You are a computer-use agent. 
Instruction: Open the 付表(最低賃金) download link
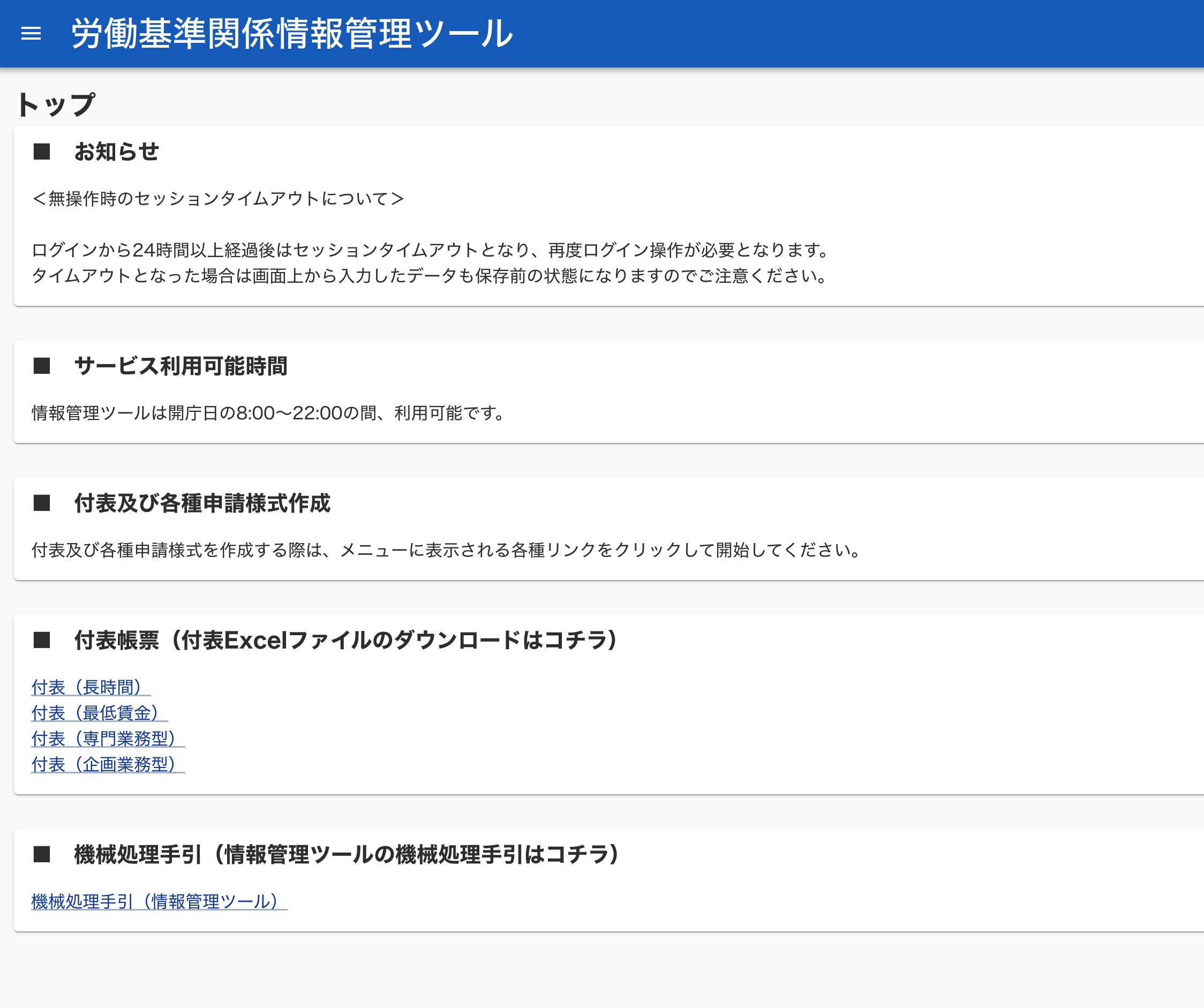click(99, 713)
